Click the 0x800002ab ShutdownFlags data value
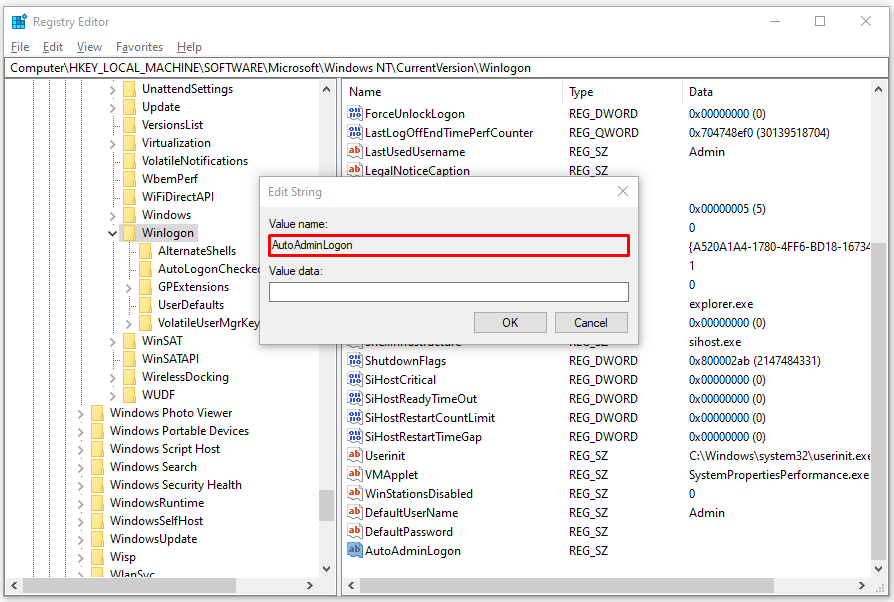The height and width of the screenshot is (602, 894). (754, 361)
